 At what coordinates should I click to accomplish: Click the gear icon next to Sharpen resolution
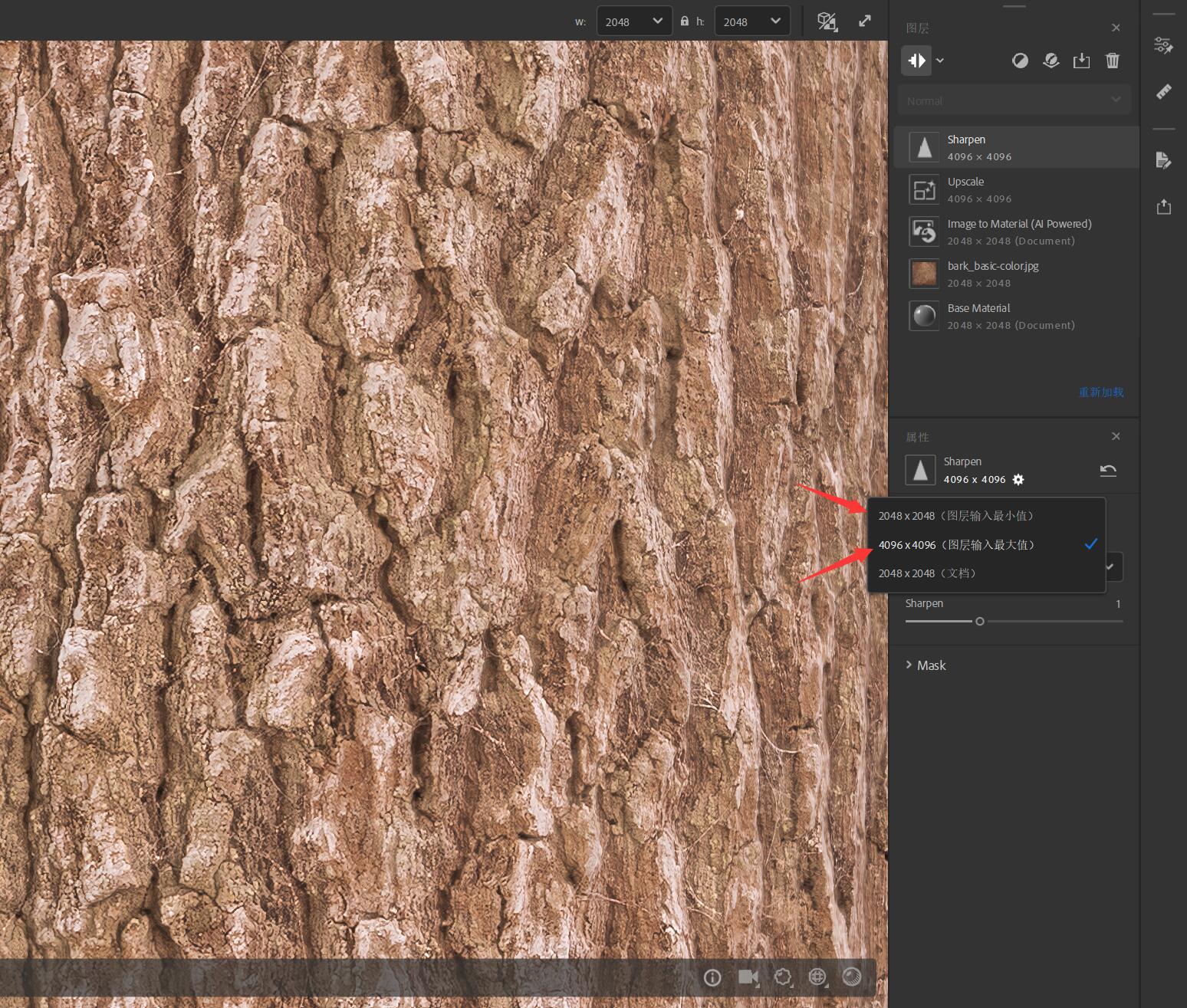[x=1018, y=479]
